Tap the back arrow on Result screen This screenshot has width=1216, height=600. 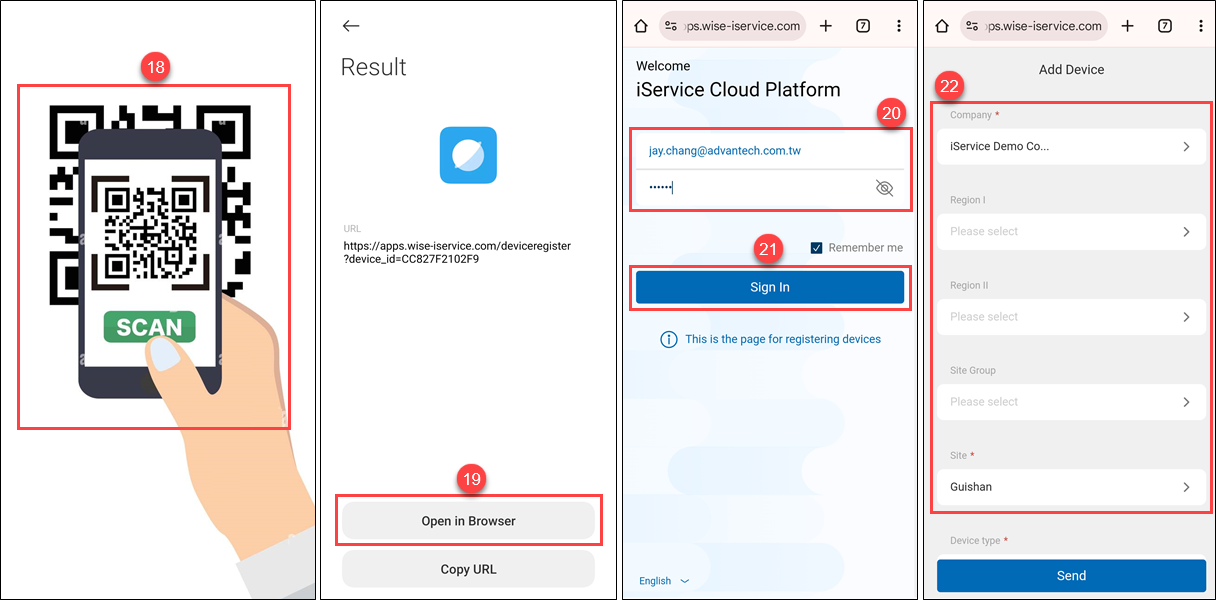click(350, 26)
